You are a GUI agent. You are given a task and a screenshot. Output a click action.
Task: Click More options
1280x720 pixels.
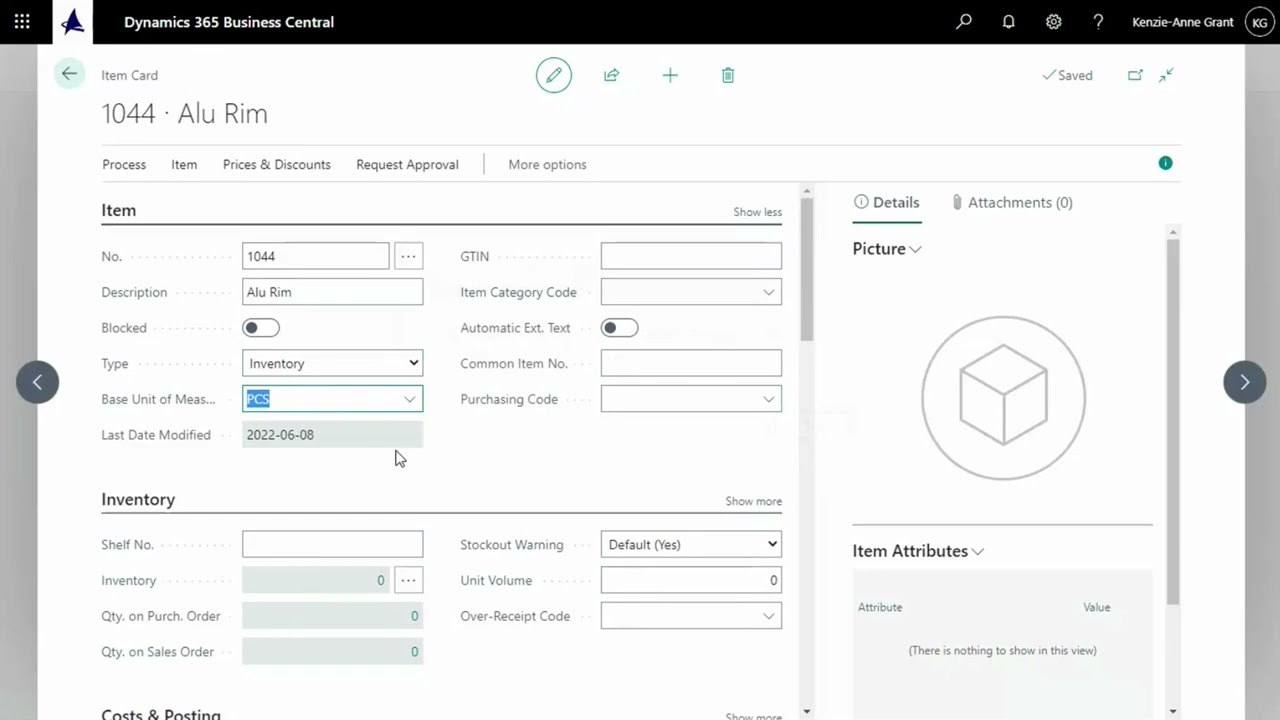547,164
